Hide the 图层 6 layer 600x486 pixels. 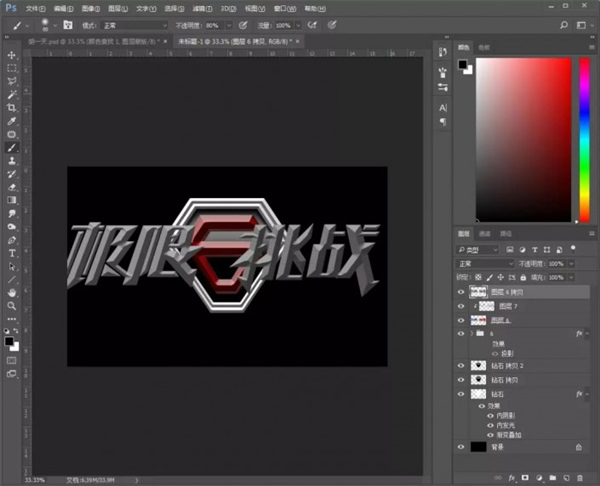click(461, 320)
